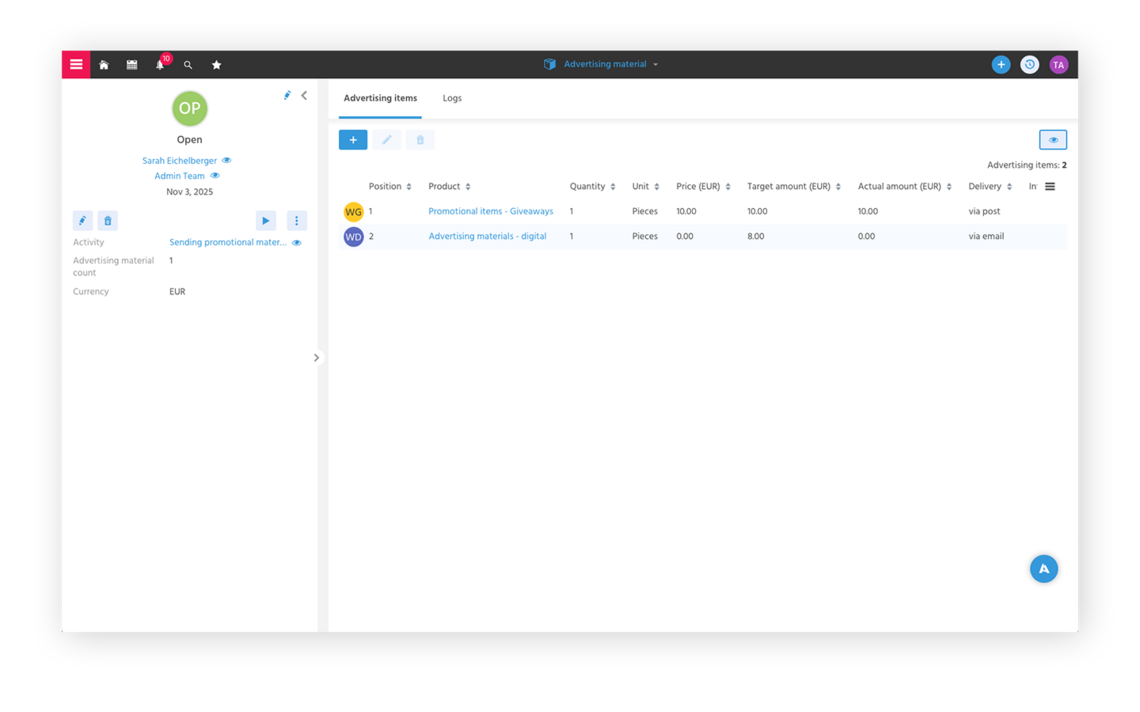
Task: Go to the home page icon
Action: tap(104, 65)
